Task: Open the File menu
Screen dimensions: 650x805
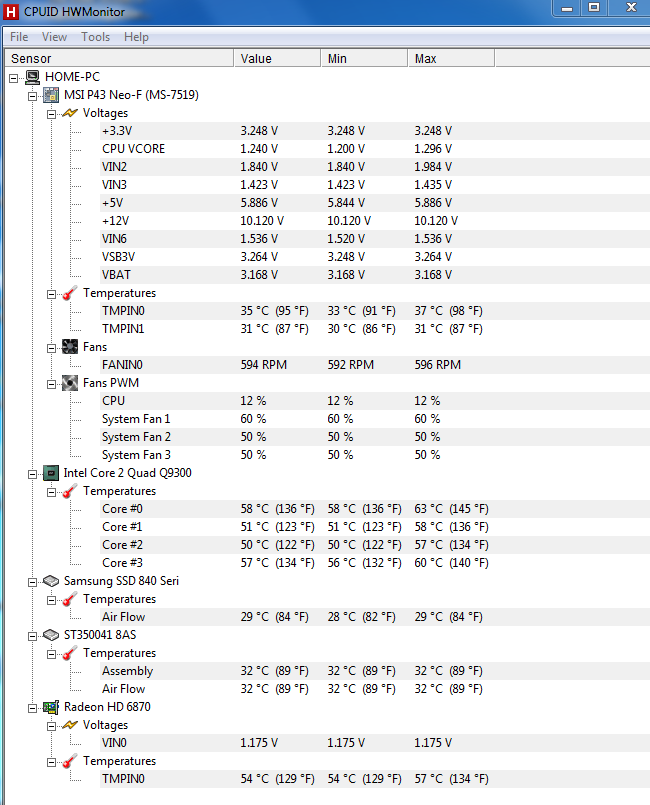Action: pyautogui.click(x=19, y=37)
